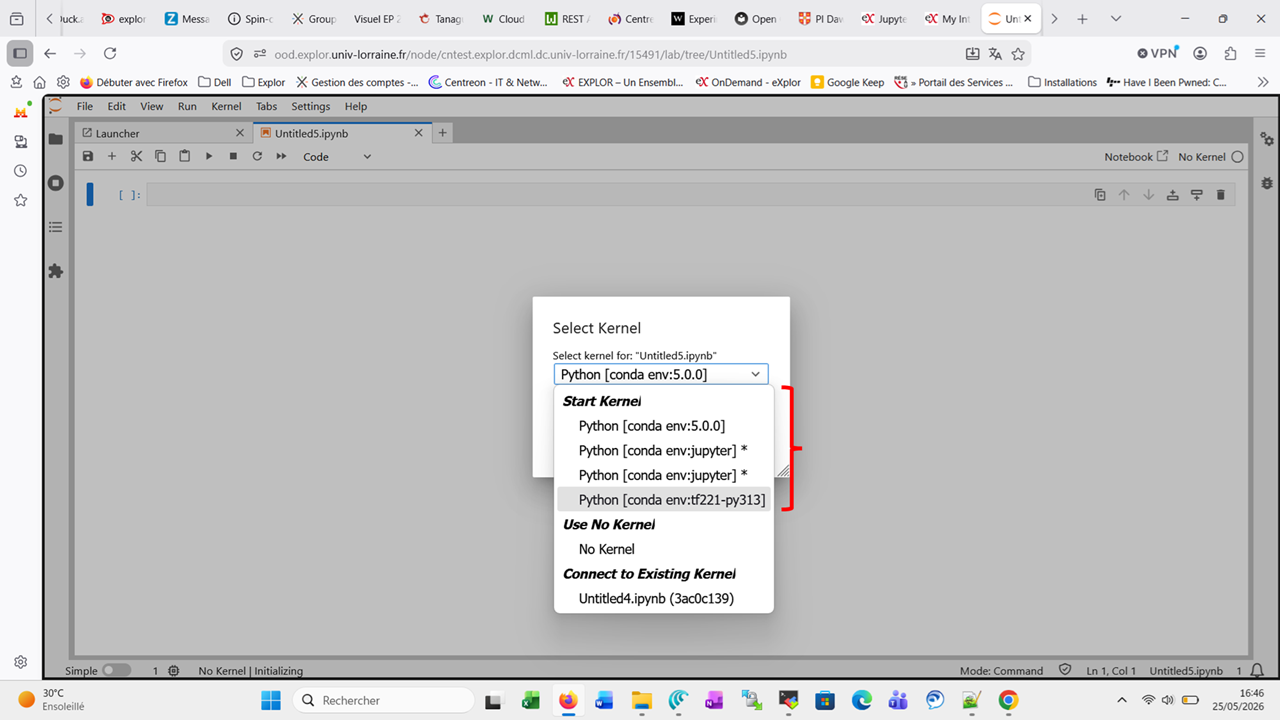This screenshot has width=1280, height=720.
Task: Delete cell with the trash icon
Action: (1220, 195)
